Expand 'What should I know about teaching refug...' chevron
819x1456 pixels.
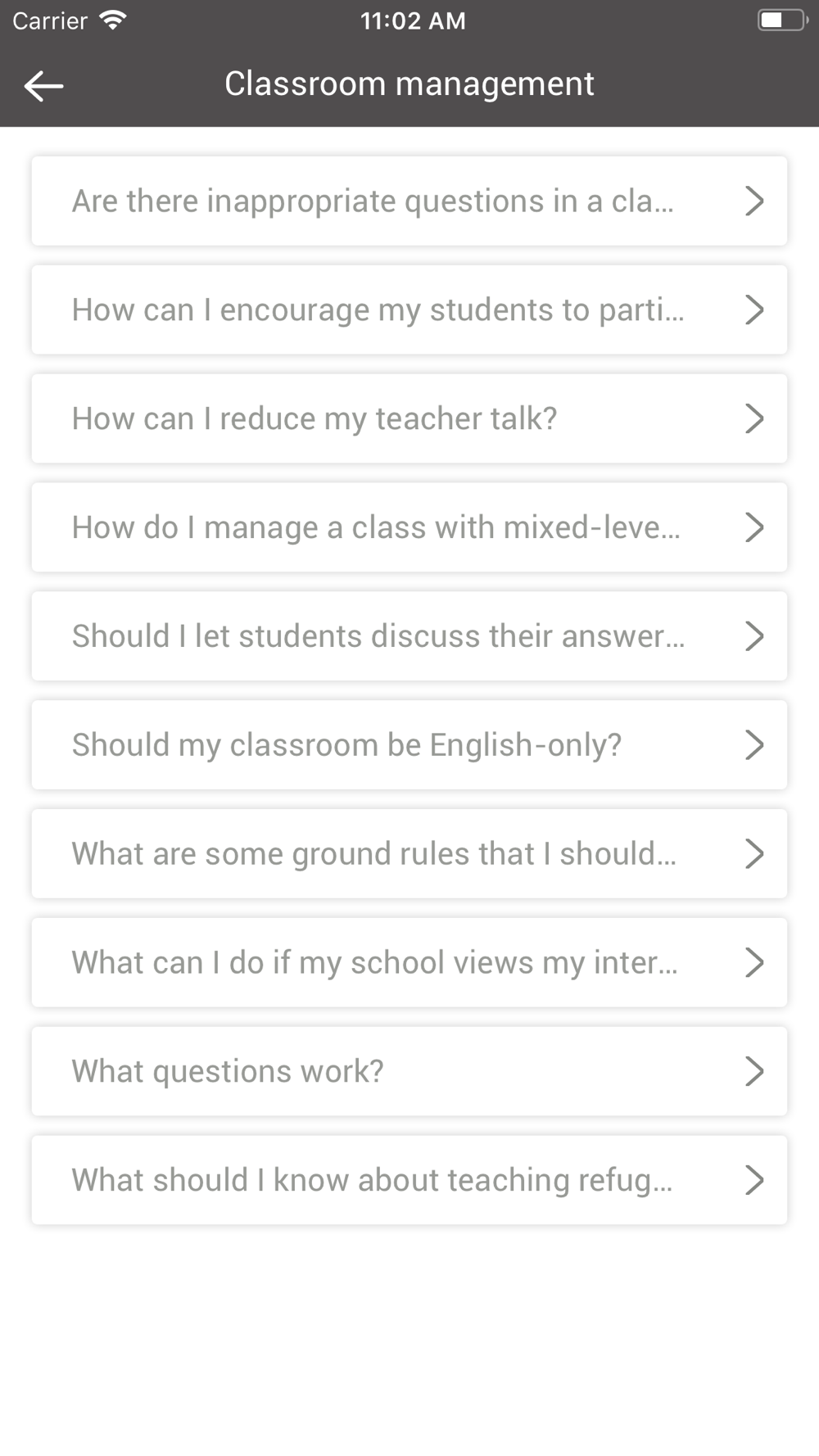[754, 1180]
